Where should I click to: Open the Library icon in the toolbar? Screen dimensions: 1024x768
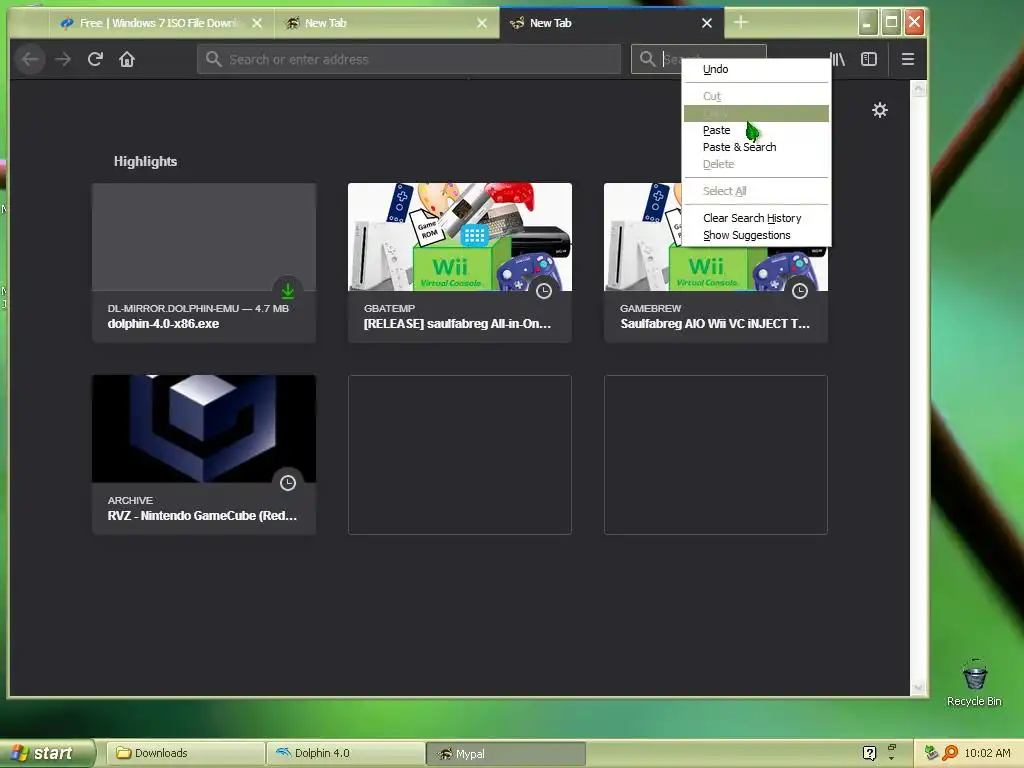coord(838,59)
